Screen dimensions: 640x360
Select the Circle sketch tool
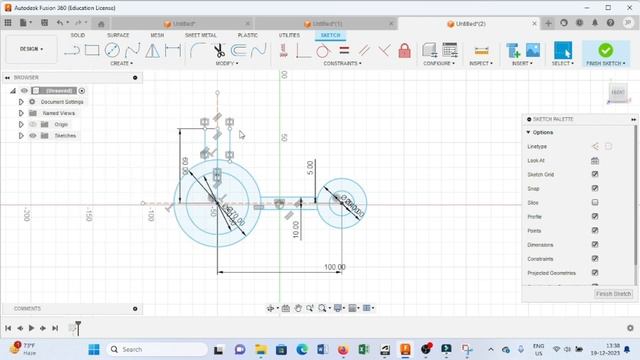[112, 51]
